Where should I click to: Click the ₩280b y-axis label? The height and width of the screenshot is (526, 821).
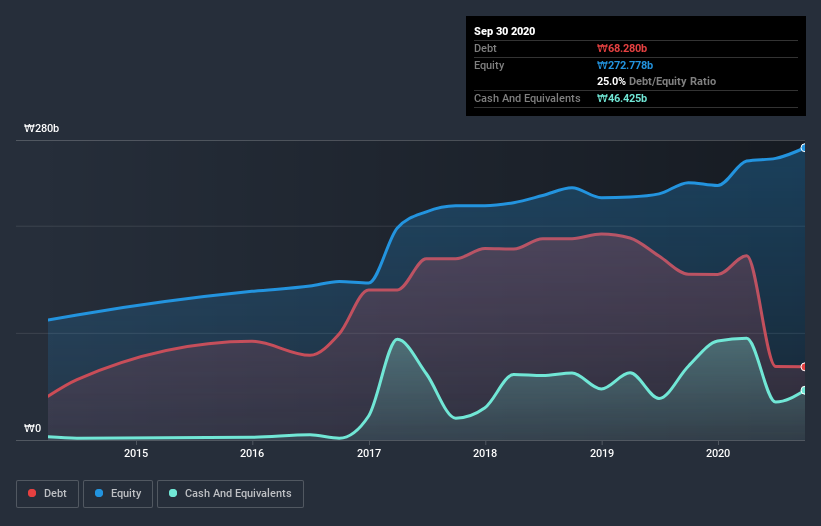[41, 128]
